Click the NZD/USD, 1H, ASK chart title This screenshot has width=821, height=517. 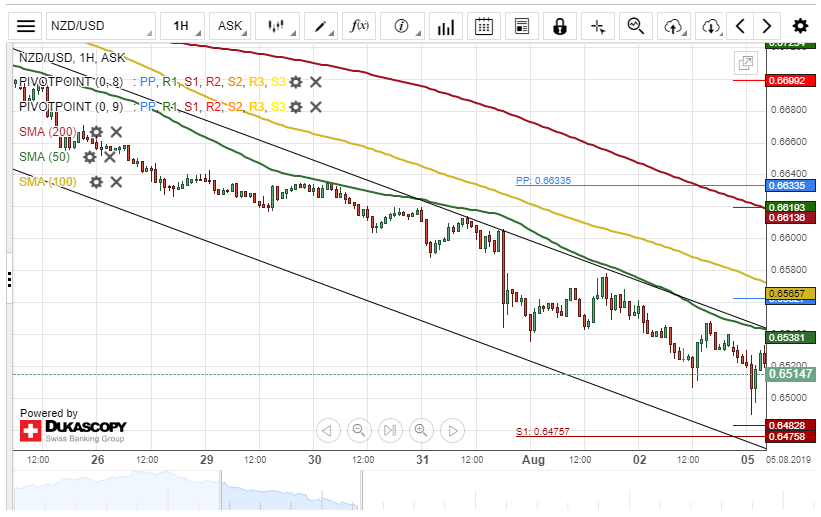[x=72, y=58]
